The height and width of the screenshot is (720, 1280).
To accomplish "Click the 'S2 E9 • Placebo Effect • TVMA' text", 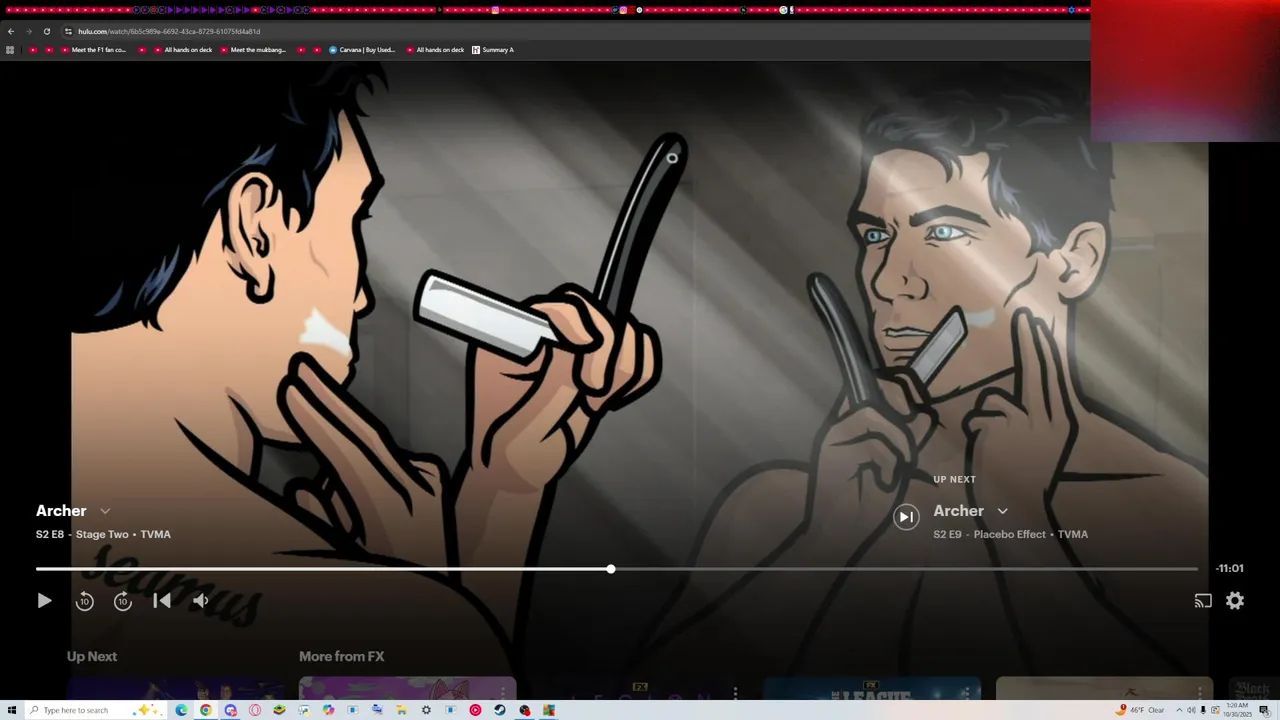I will pos(1010,535).
